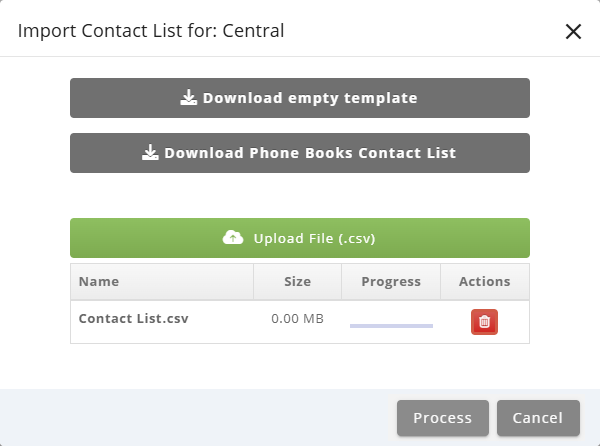Image resolution: width=600 pixels, height=446 pixels.
Task: Click the download icon on empty template button
Action: pyautogui.click(x=188, y=98)
